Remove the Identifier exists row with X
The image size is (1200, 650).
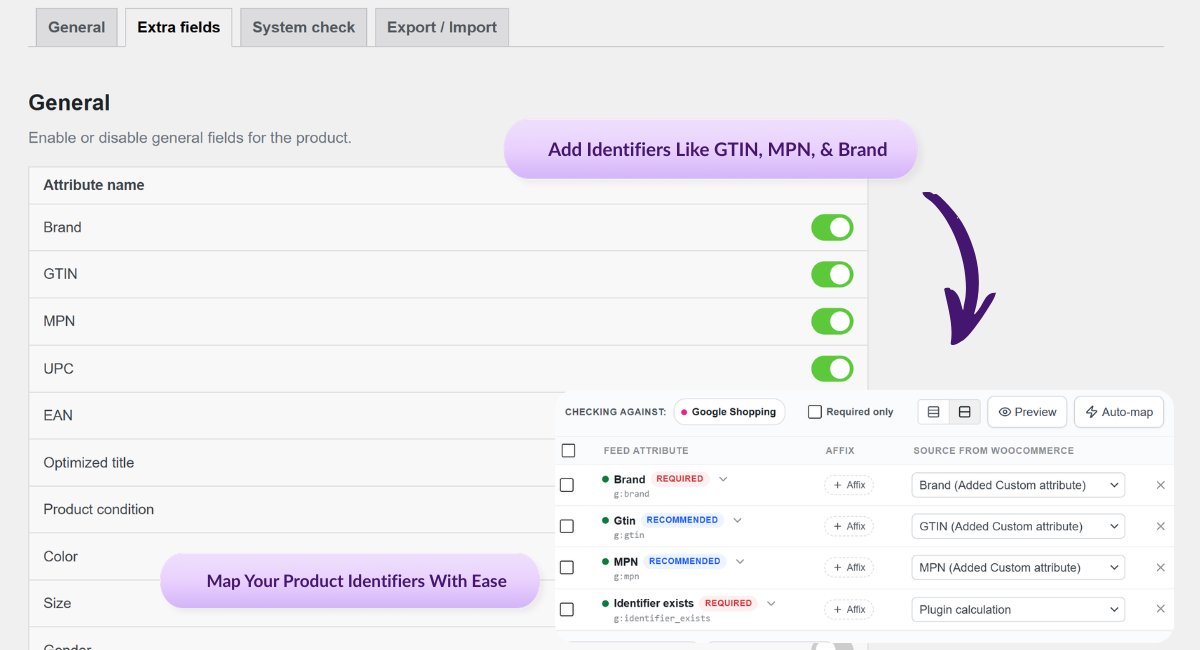point(1161,609)
